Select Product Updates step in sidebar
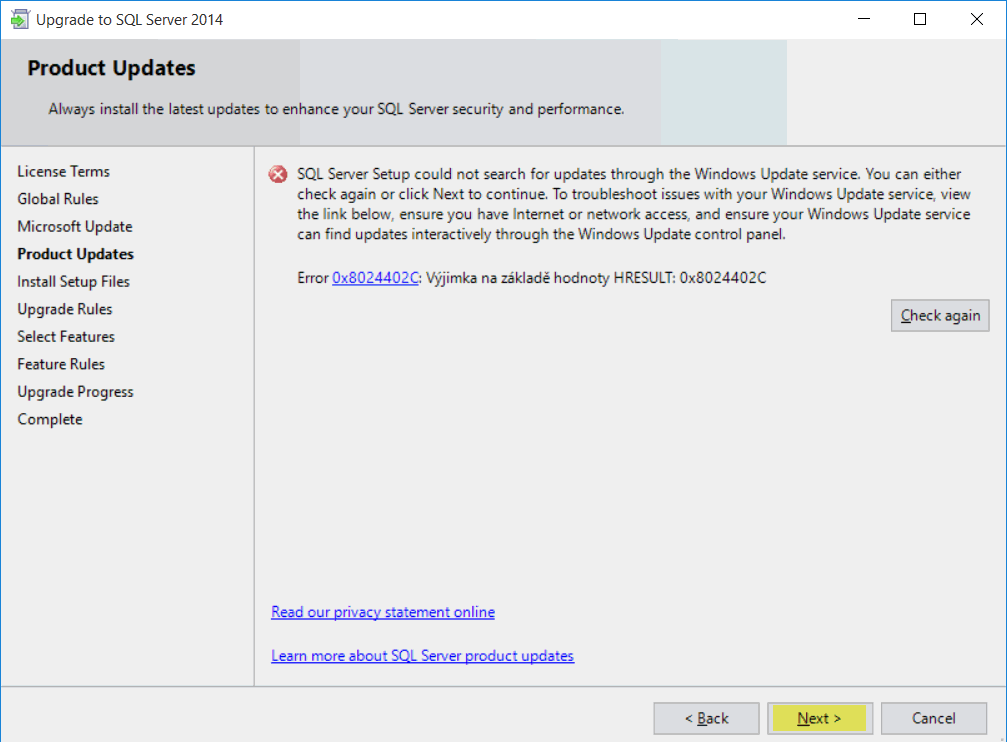Image resolution: width=1007 pixels, height=742 pixels. [75, 254]
